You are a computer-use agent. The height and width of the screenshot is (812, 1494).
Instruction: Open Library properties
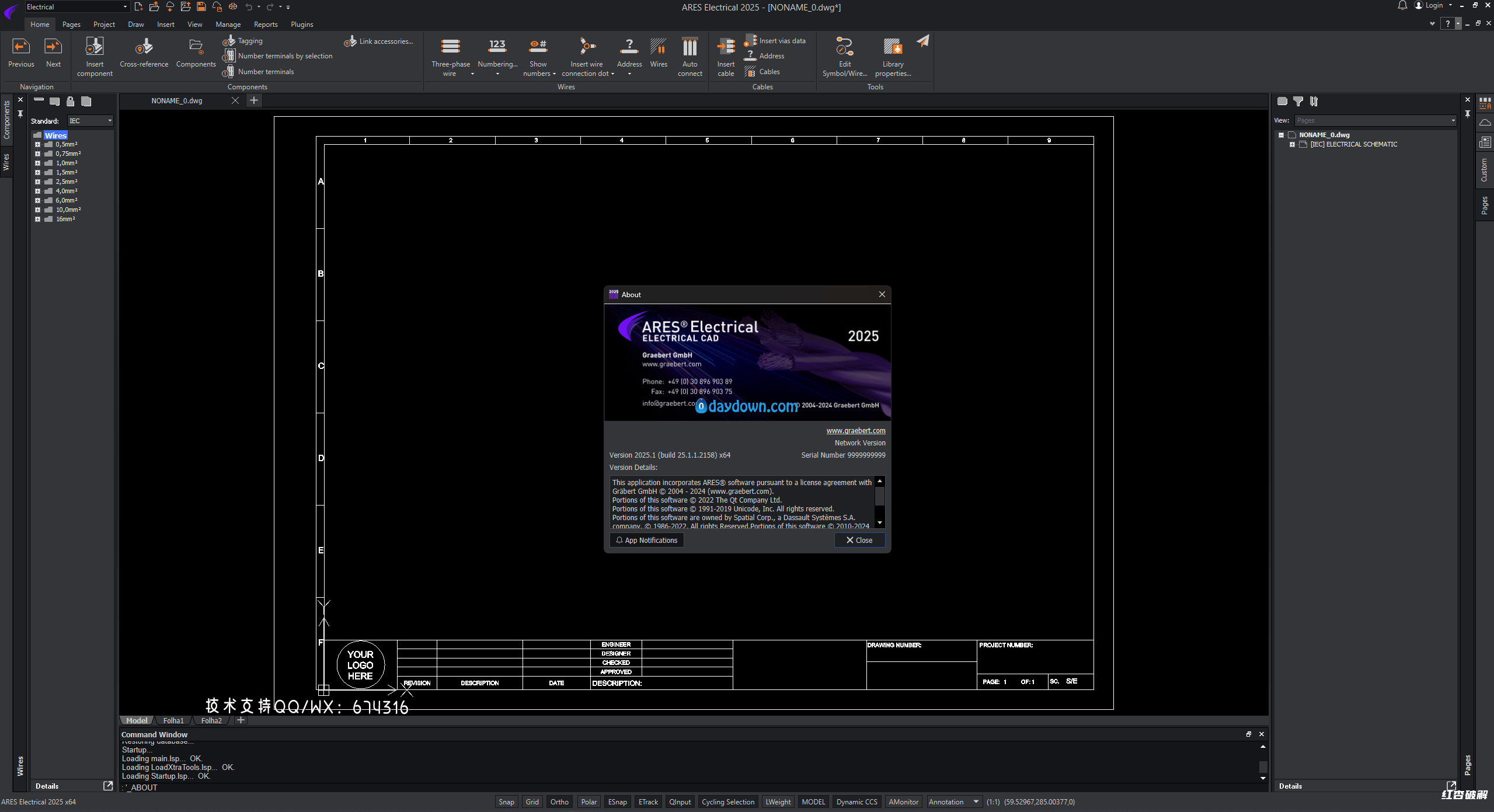pyautogui.click(x=893, y=57)
